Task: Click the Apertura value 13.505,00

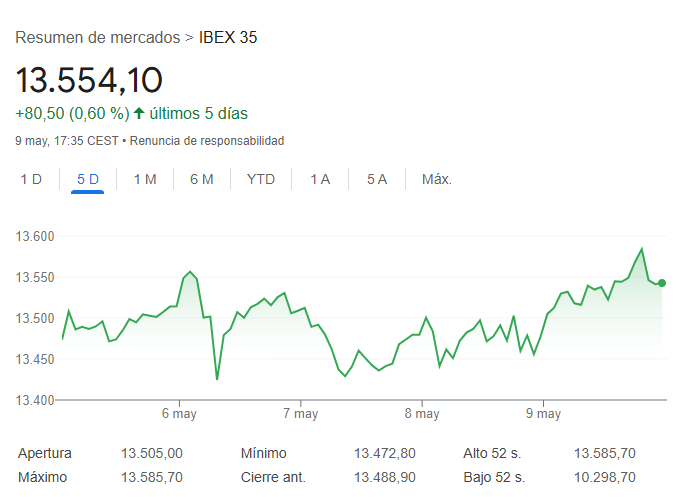Action: (x=152, y=453)
